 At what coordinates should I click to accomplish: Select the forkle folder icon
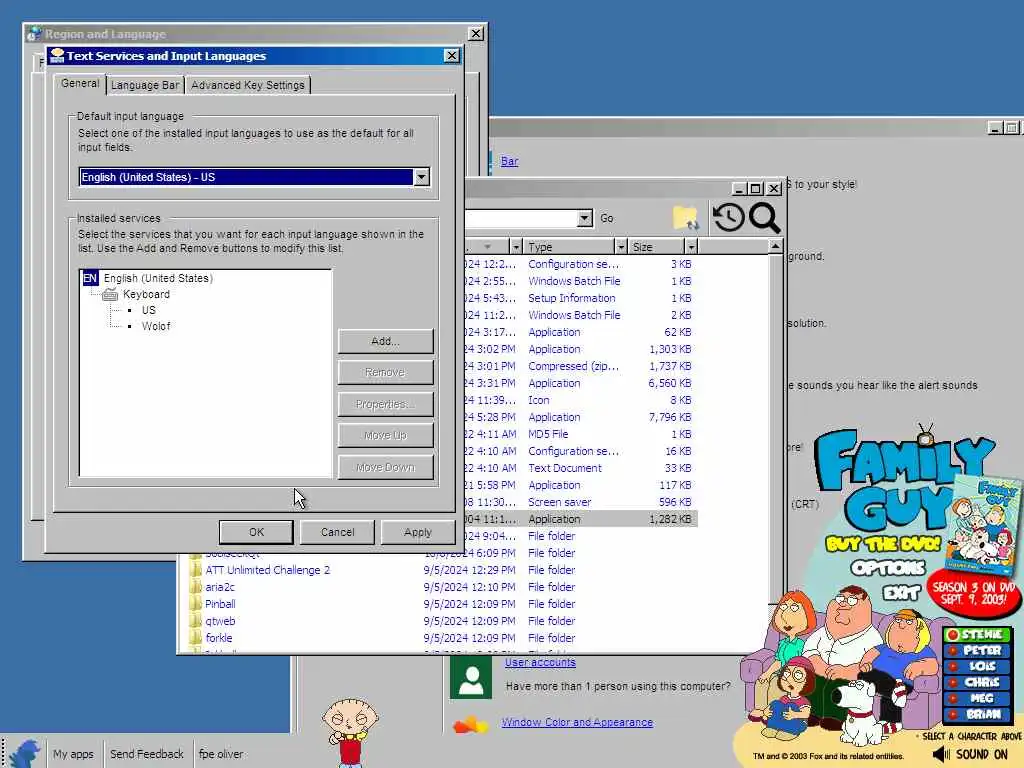195,638
